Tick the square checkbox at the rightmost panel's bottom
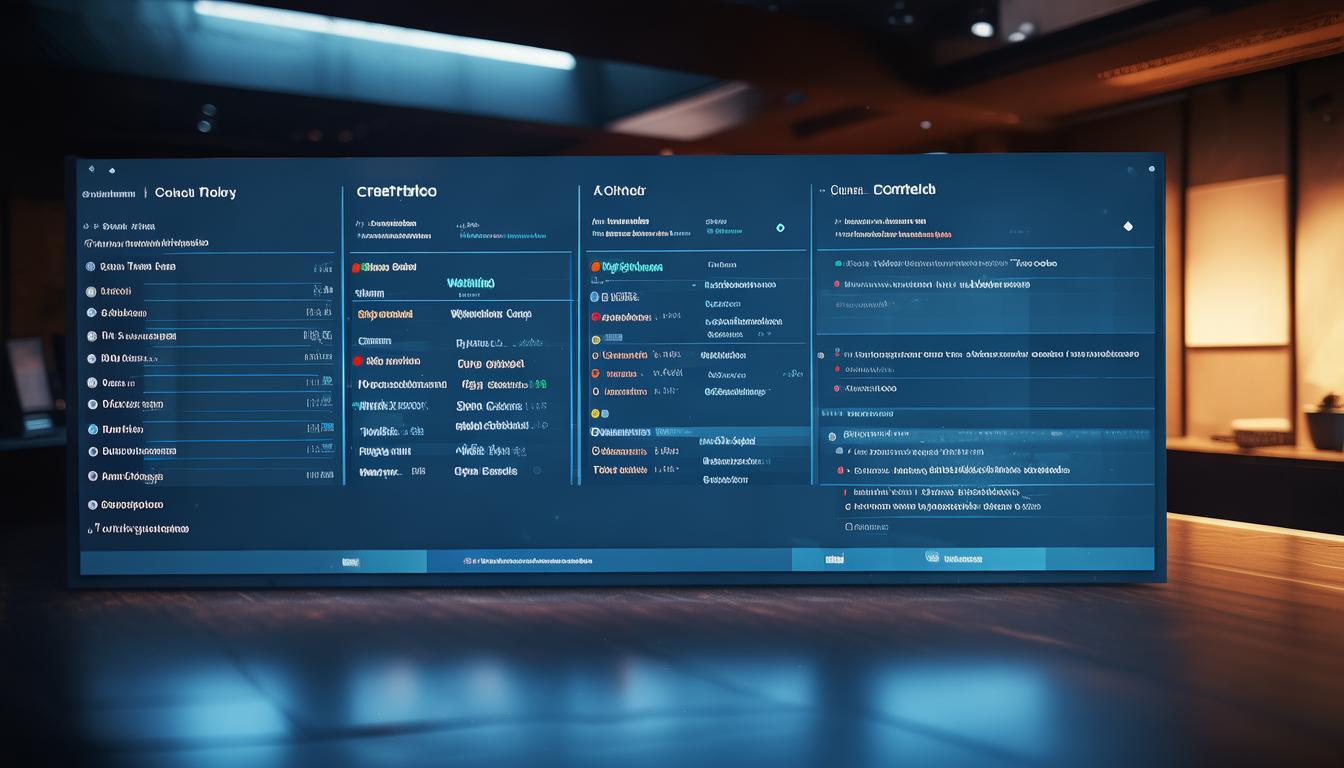1344x768 pixels. tap(849, 525)
